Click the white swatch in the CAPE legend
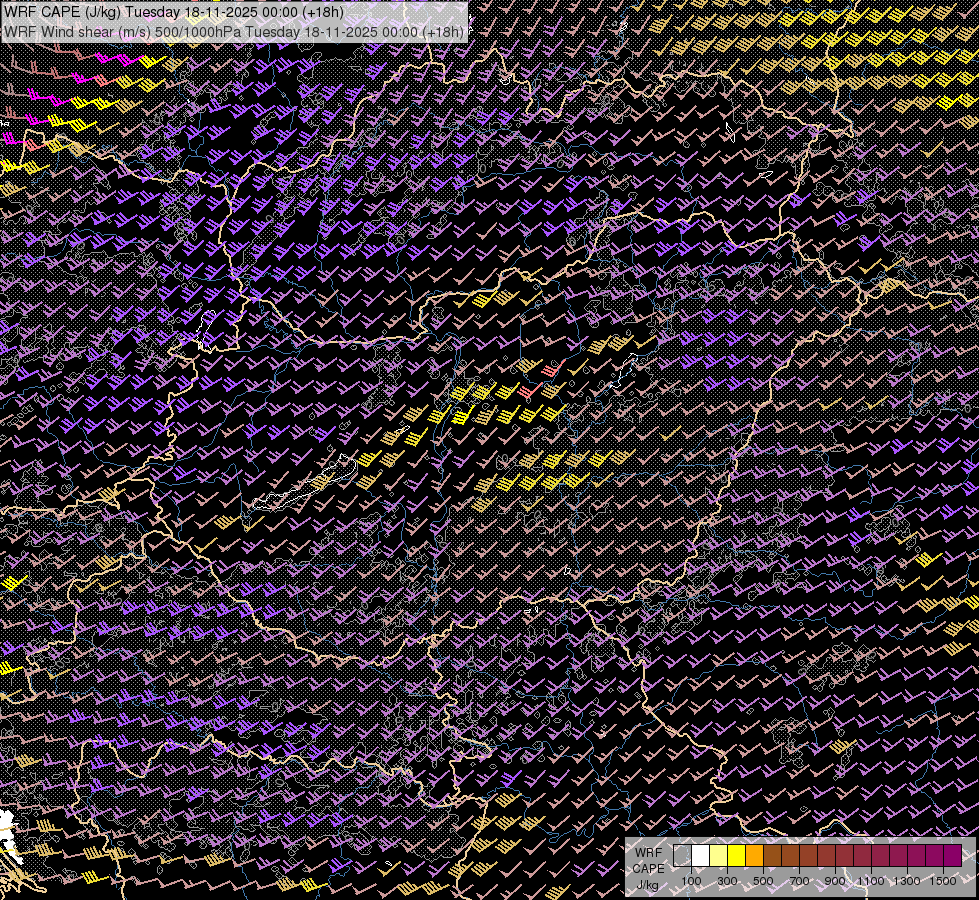979x900 pixels. tap(700, 855)
